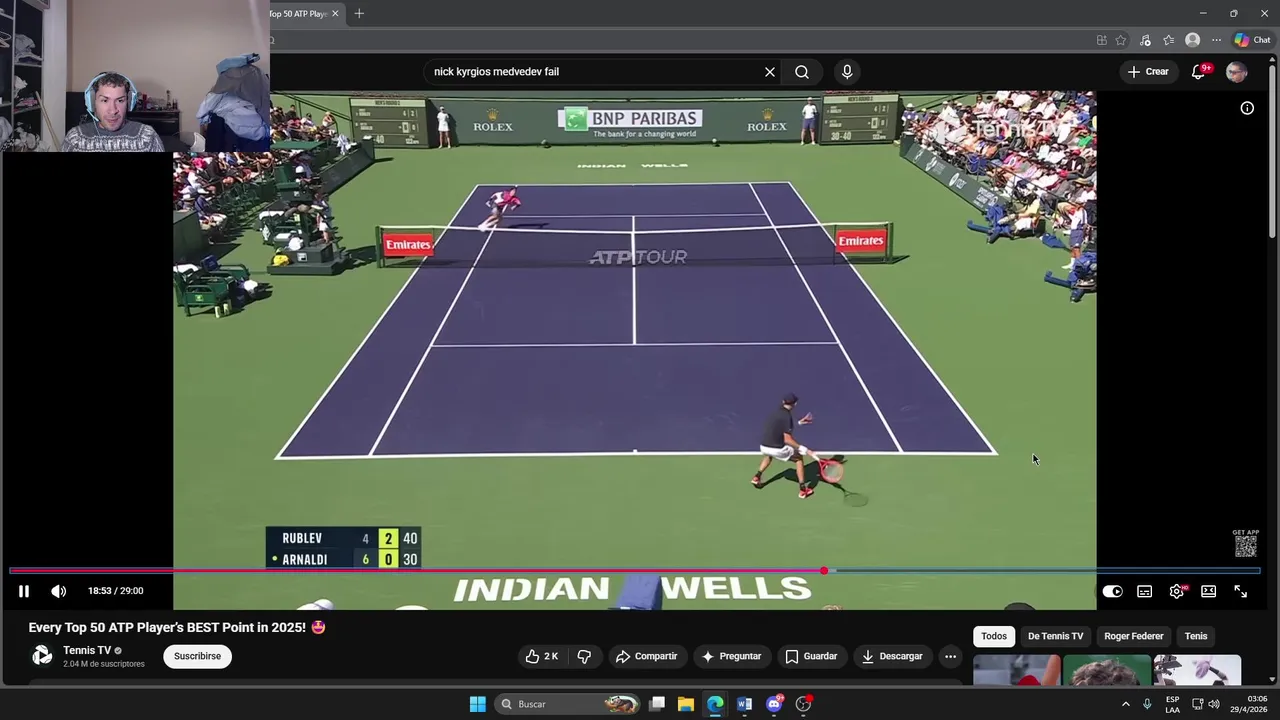Open the Windows Start menu
The height and width of the screenshot is (720, 1280).
pos(477,704)
